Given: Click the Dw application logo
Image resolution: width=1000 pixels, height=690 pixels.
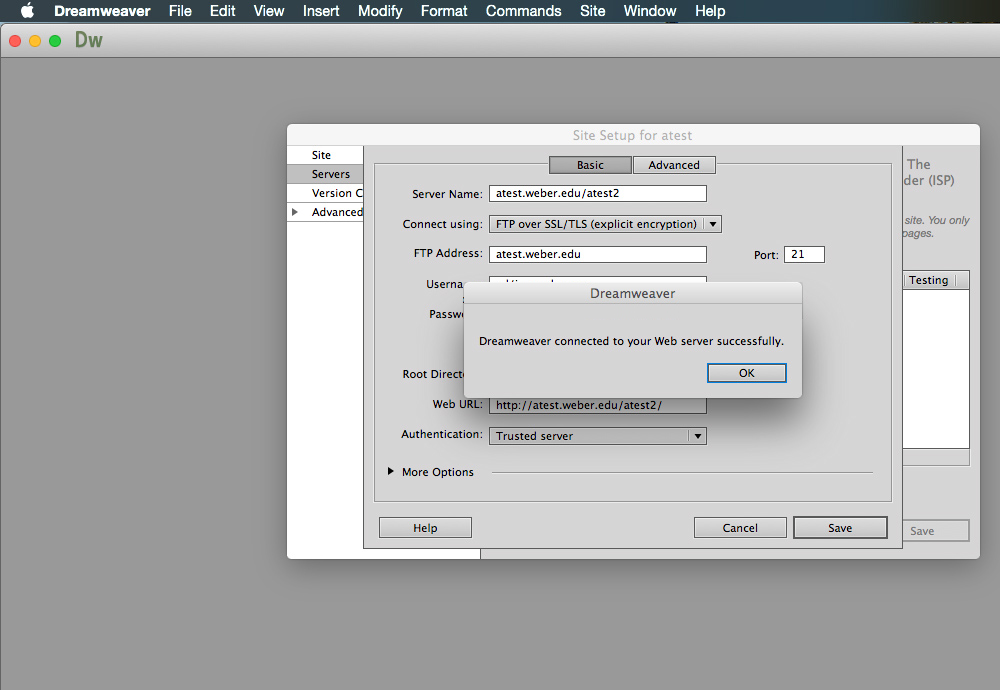Looking at the screenshot, I should click(89, 41).
